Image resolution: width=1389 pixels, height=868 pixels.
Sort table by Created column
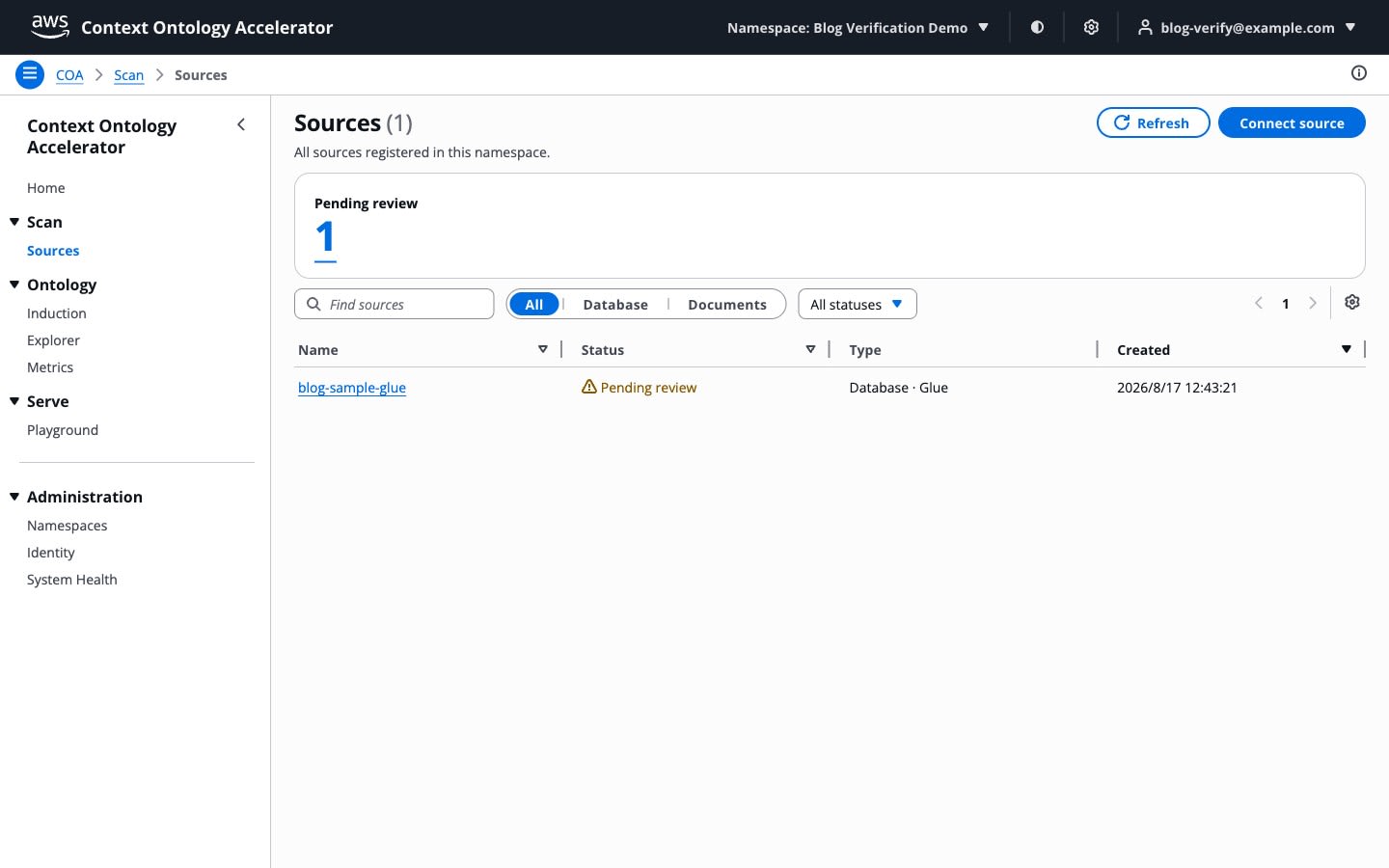click(1347, 349)
